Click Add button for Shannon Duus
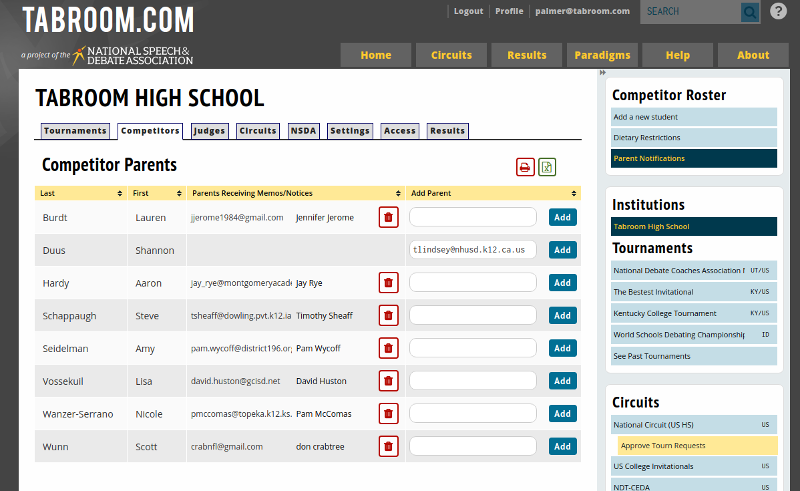This screenshot has height=491, width=800. (562, 250)
